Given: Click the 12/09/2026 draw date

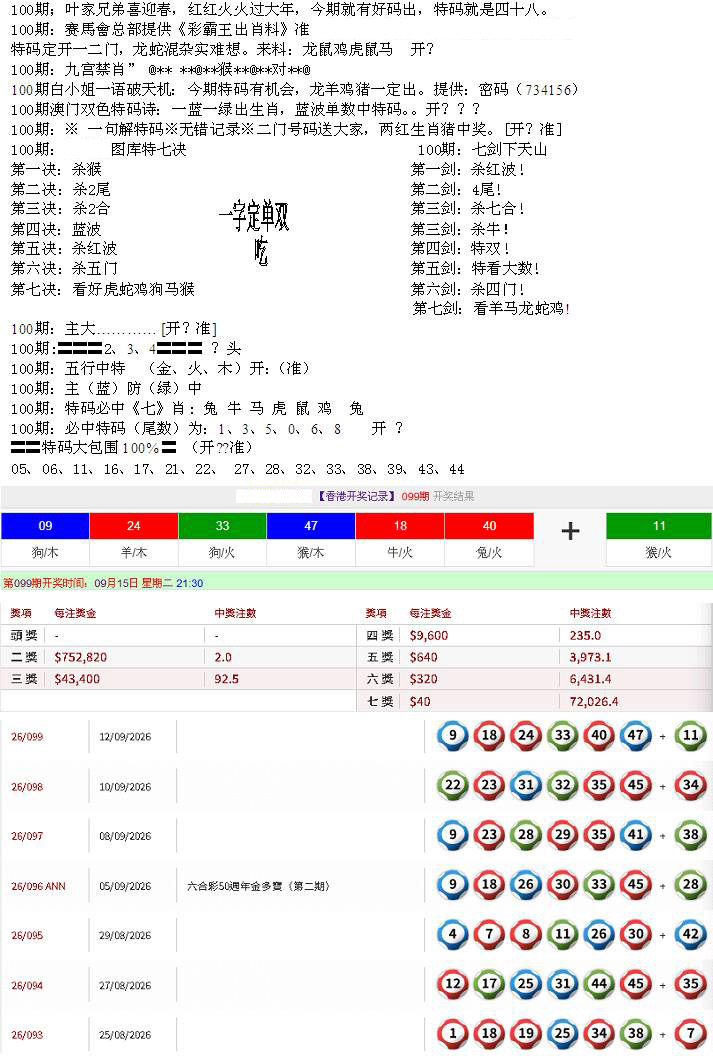Looking at the screenshot, I should 125,737.
